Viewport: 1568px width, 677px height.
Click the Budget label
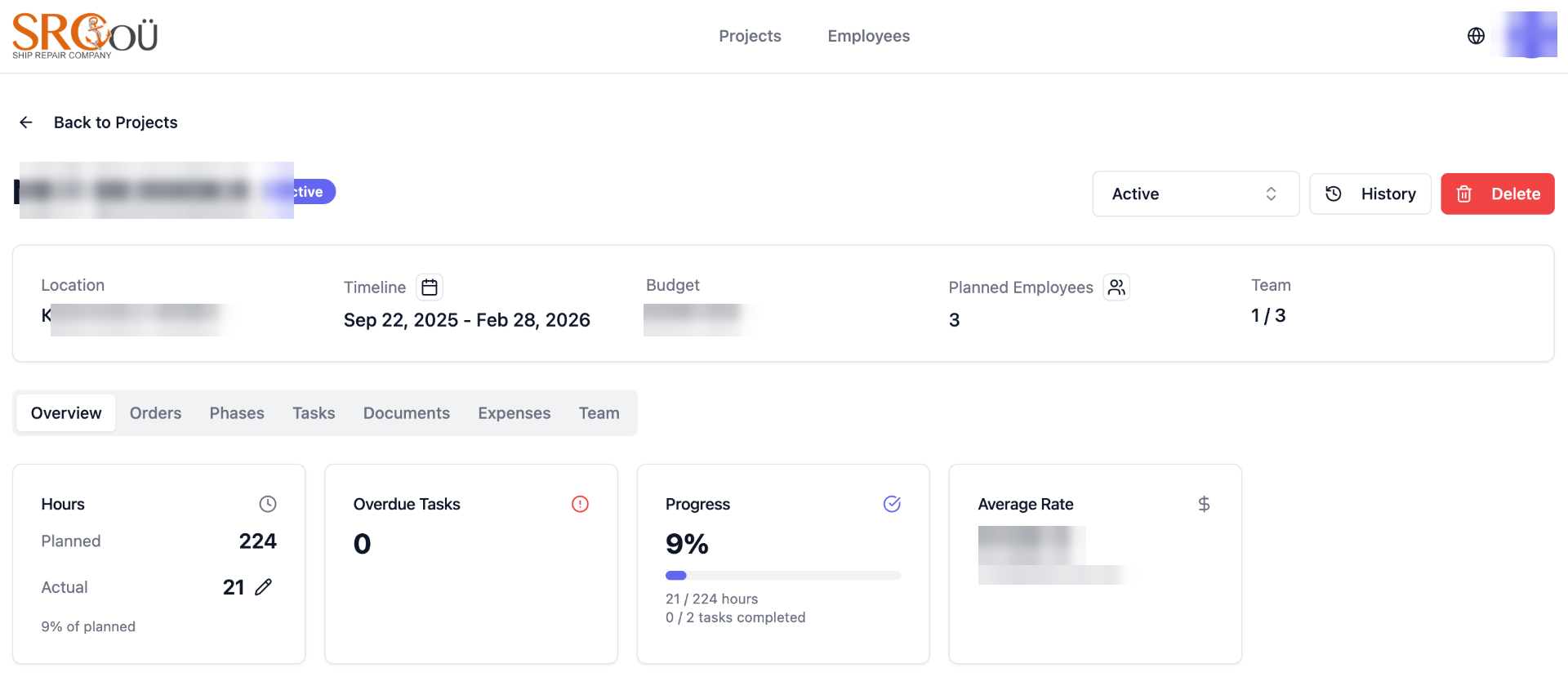(x=673, y=285)
